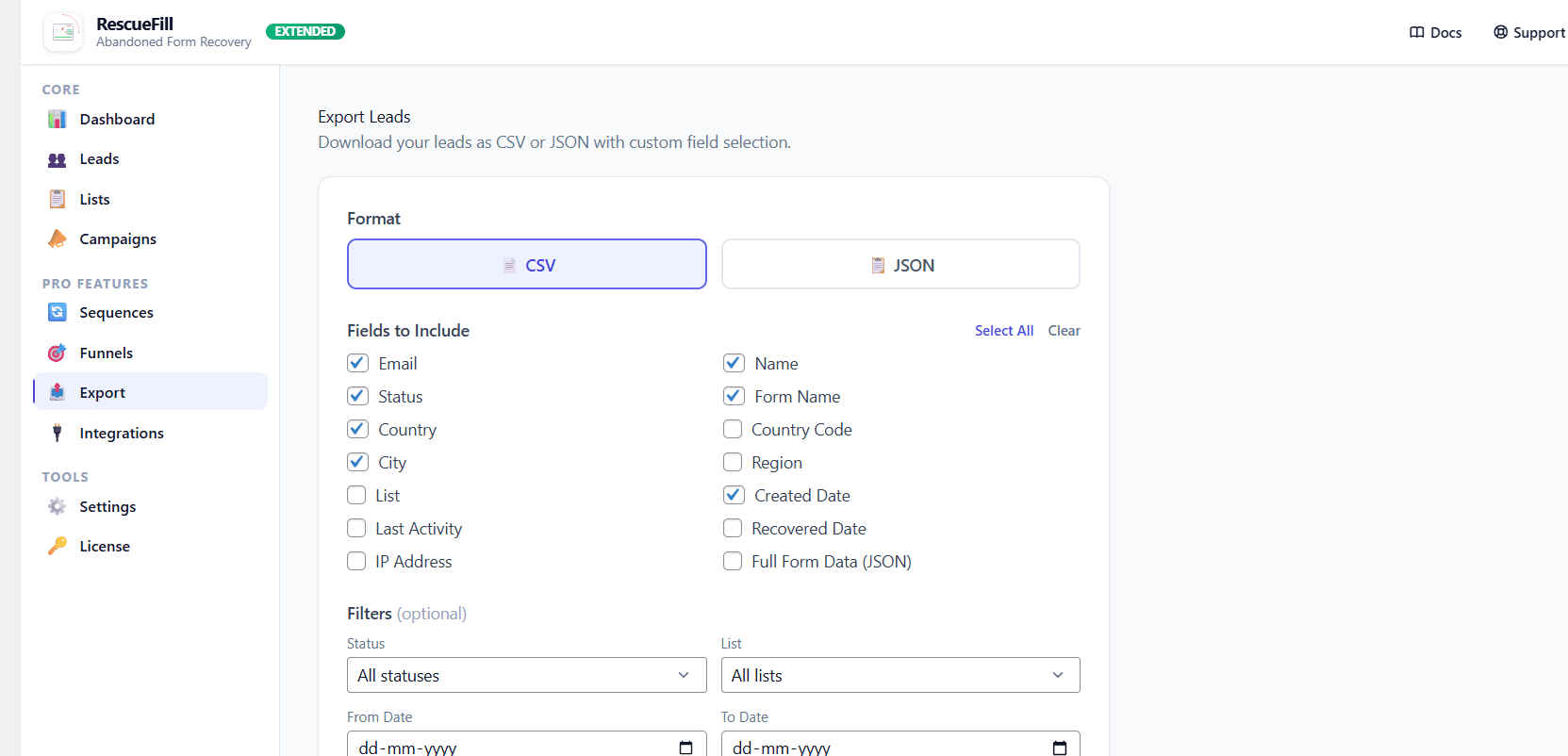The width and height of the screenshot is (1568, 756).
Task: Open Funnels using its target icon
Action: pos(57,353)
